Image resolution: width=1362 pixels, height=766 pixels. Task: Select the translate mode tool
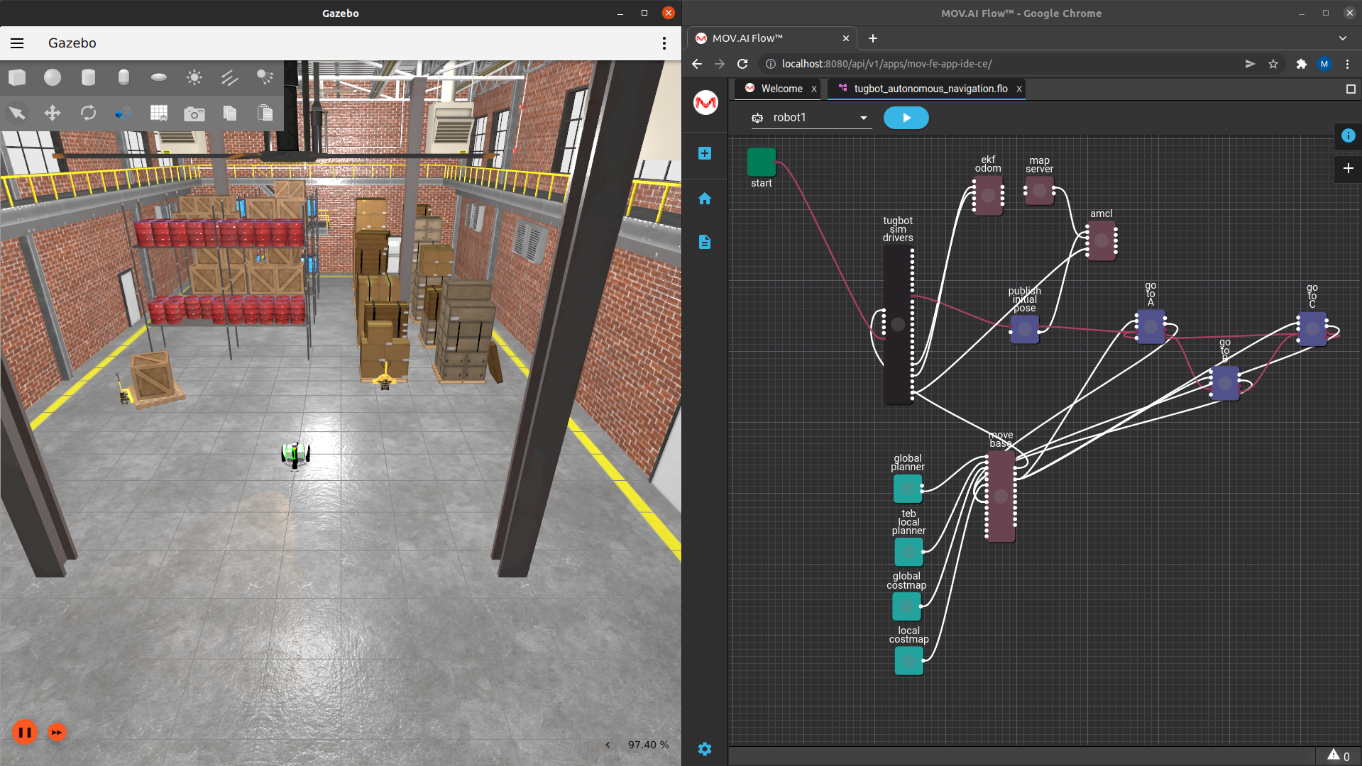pyautogui.click(x=52, y=113)
